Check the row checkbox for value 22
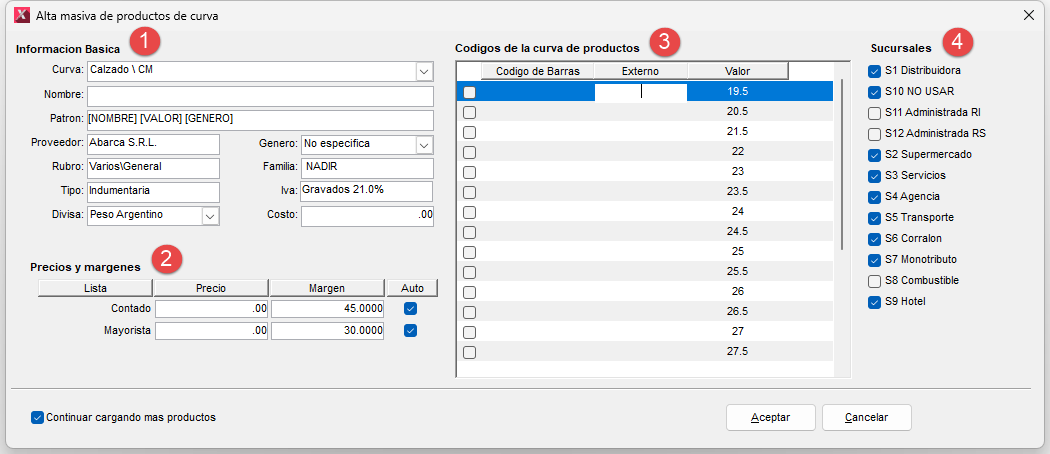This screenshot has height=454, width=1050. pos(469,151)
